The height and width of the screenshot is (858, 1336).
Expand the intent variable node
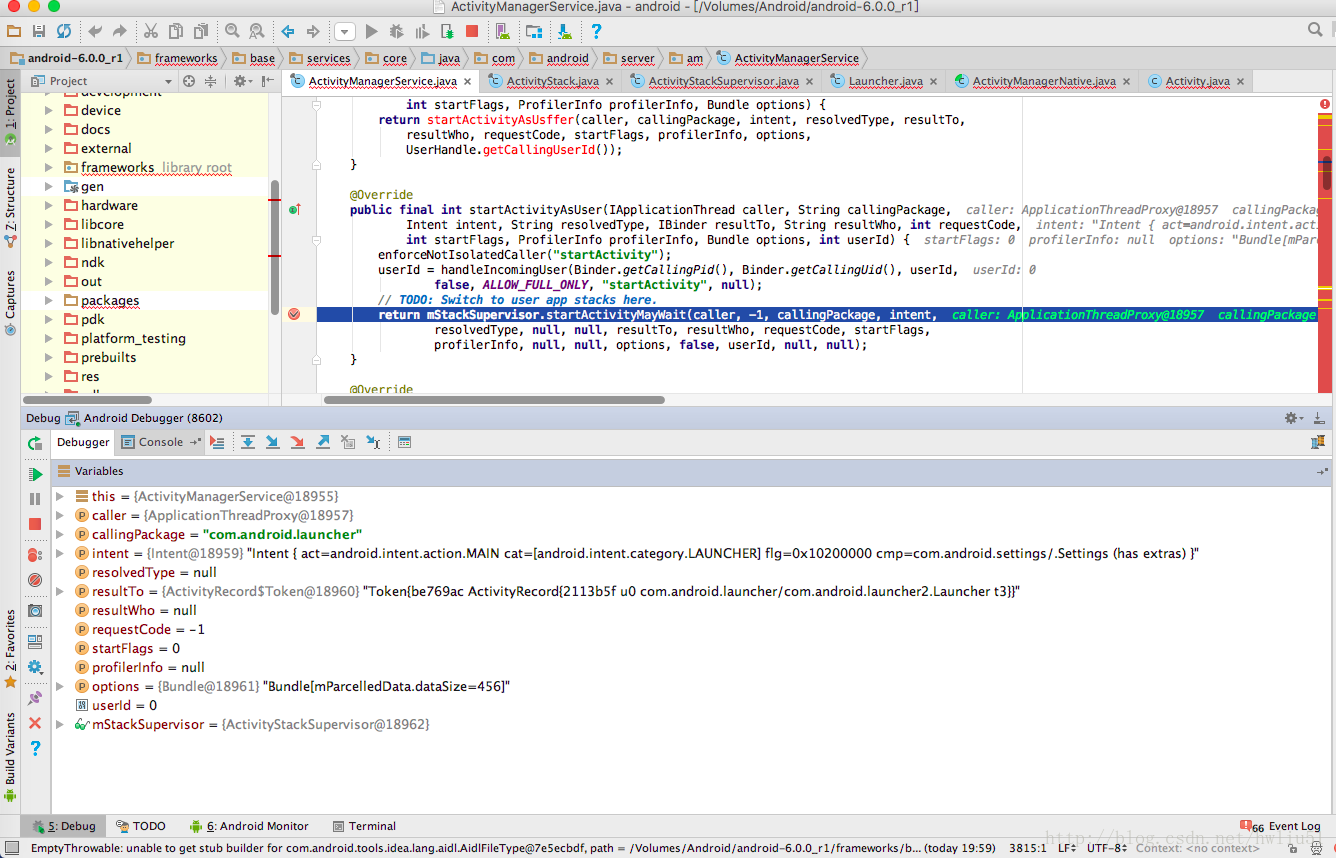[60, 553]
